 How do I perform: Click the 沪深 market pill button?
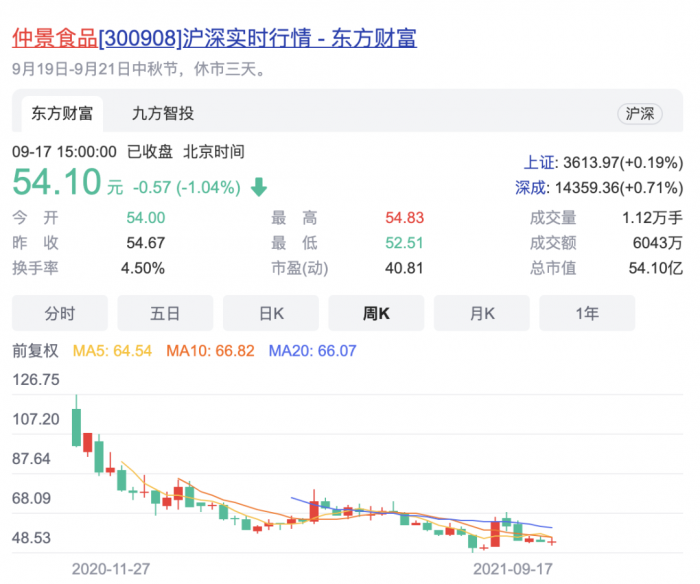(x=640, y=113)
